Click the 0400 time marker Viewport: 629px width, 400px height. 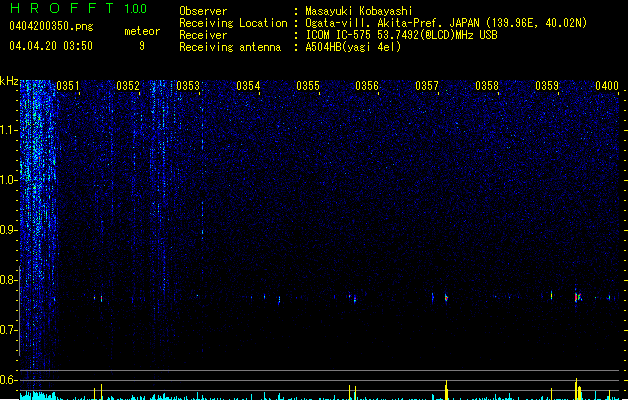pos(607,86)
